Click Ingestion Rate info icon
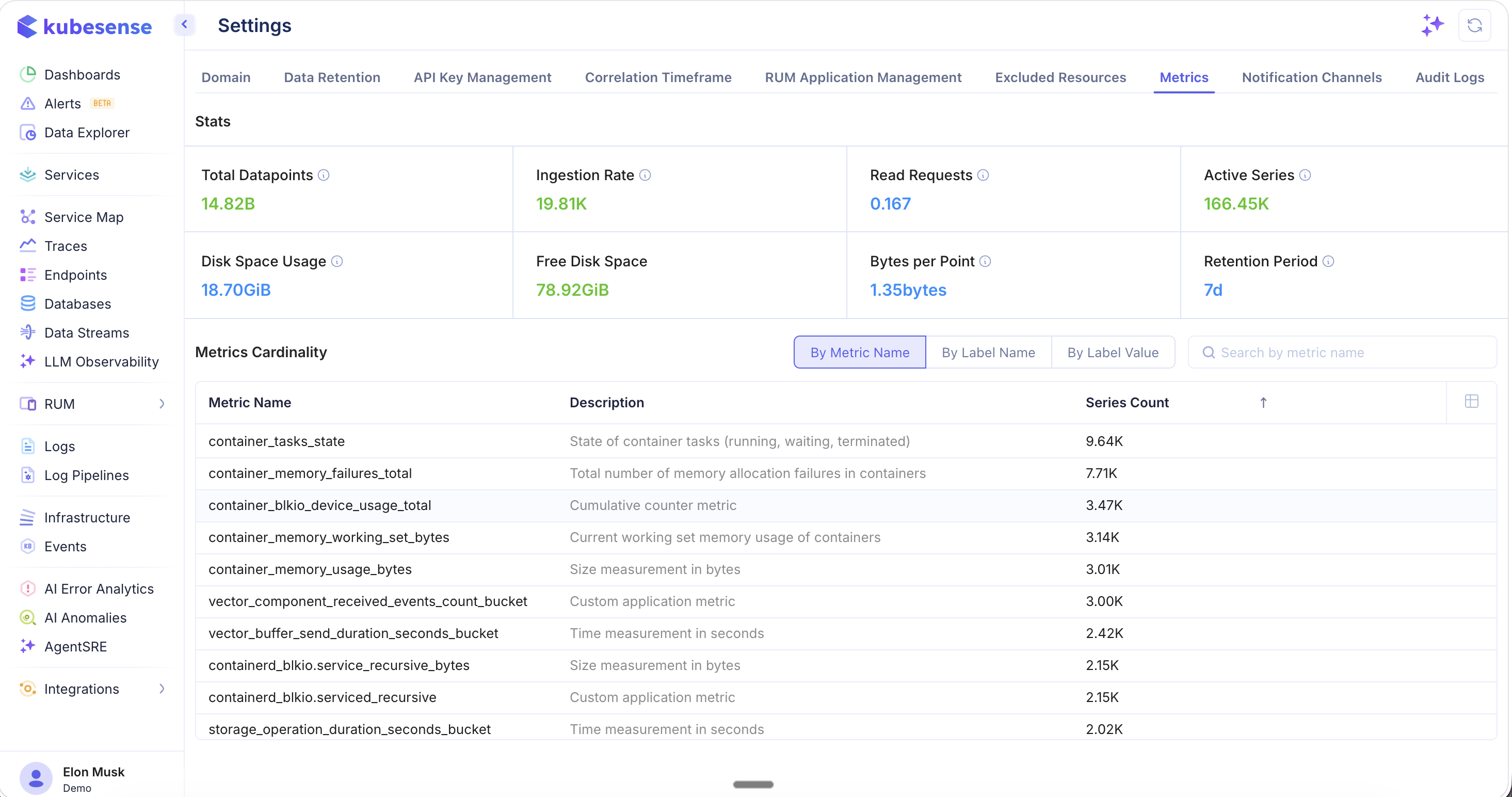 pyautogui.click(x=645, y=175)
